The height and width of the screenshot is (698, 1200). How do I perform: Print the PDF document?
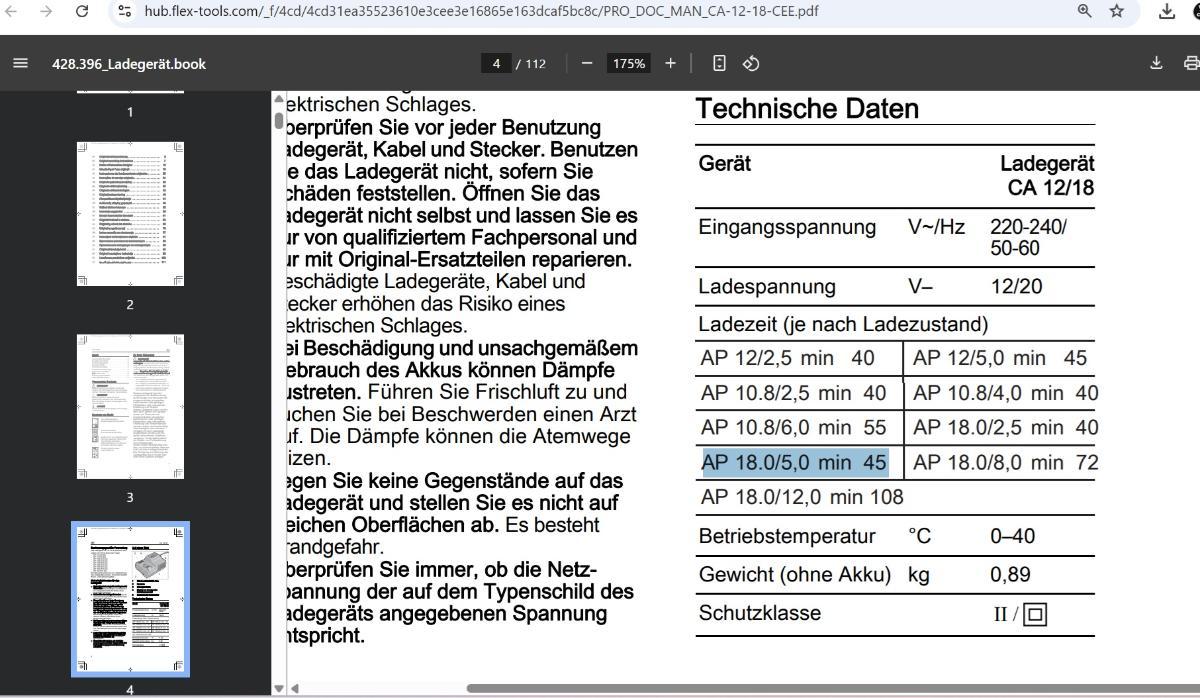1190,63
